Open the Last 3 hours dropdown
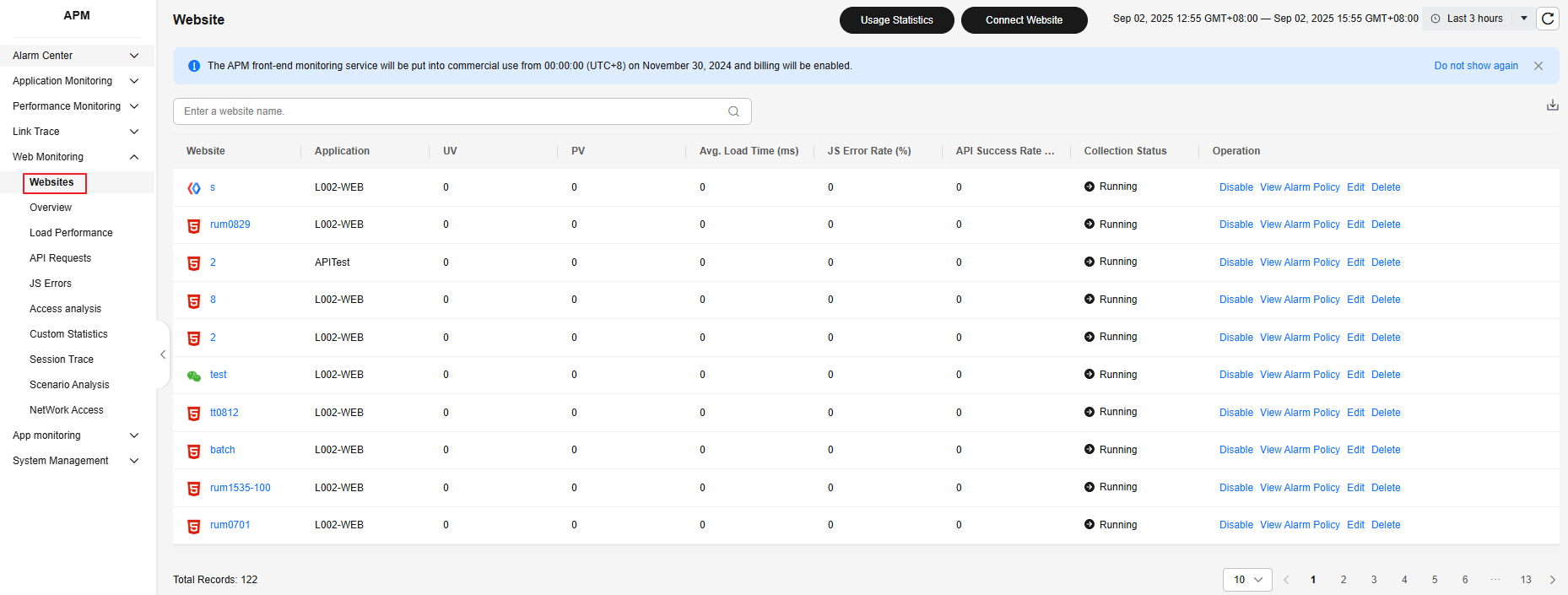This screenshot has height=595, width=1568. (1479, 19)
